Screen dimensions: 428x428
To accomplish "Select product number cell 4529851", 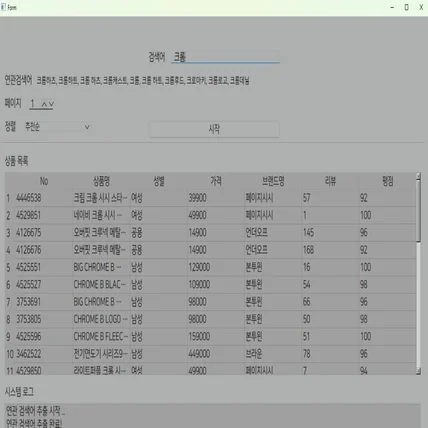I will pos(44,215).
